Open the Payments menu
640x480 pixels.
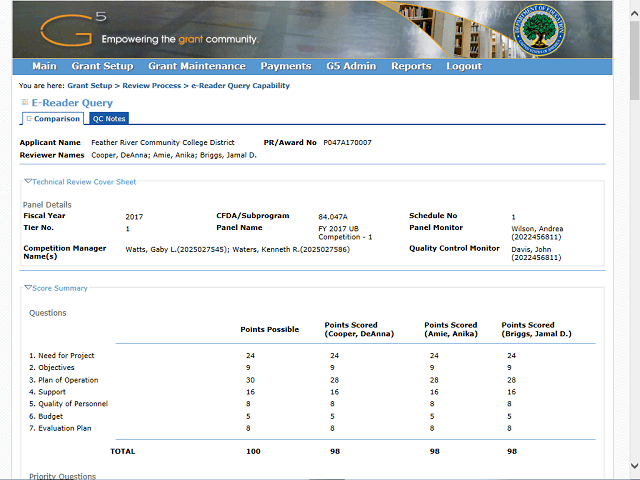tap(285, 66)
